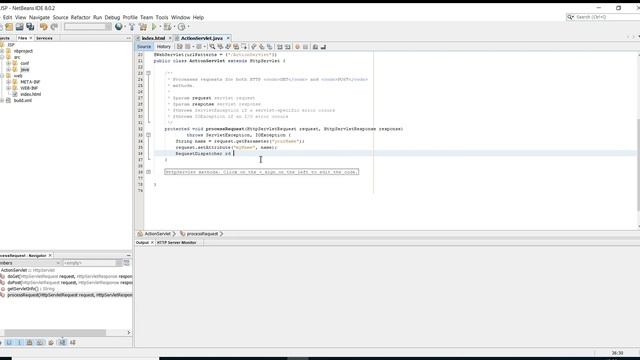The image size is (640, 360).
Task: Open the HTTP Server Monitor tab
Action: tap(177, 242)
